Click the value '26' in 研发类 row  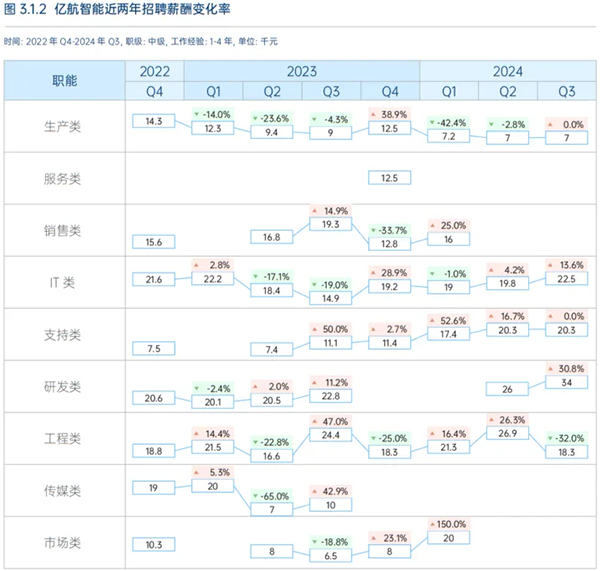tap(507, 389)
